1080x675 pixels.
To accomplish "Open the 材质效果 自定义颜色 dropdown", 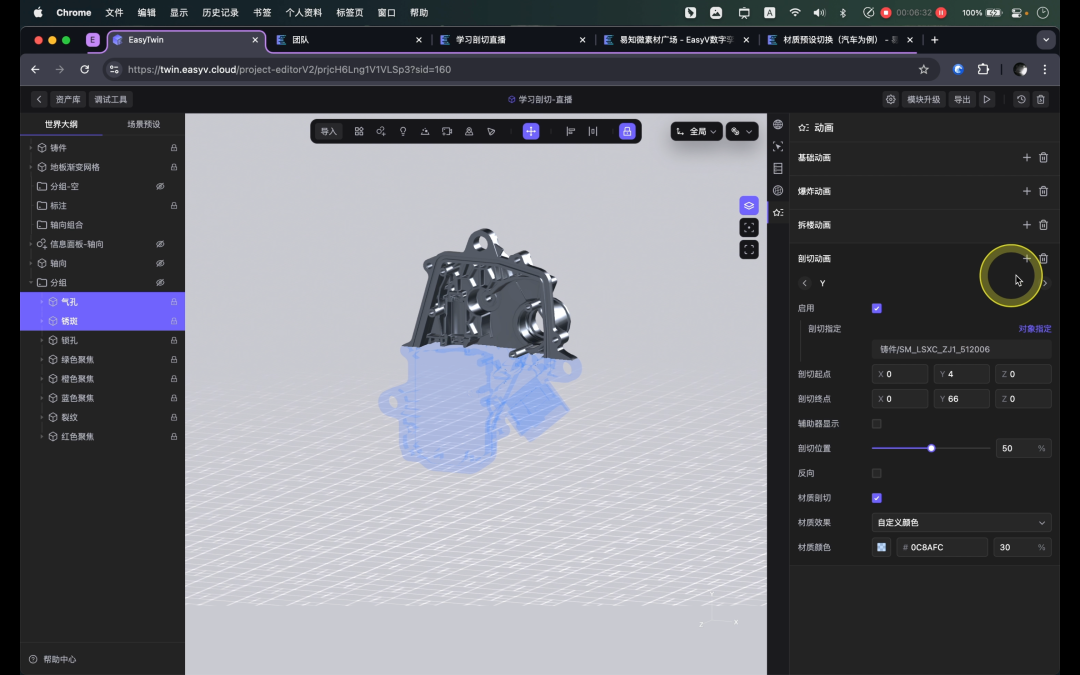I will click(962, 523).
